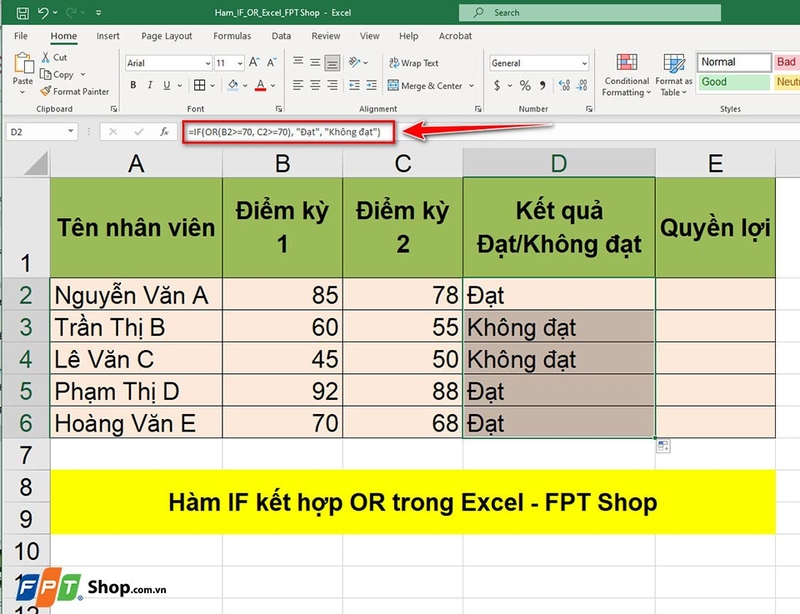This screenshot has width=800, height=614.
Task: Open the File tab
Action: 21,36
